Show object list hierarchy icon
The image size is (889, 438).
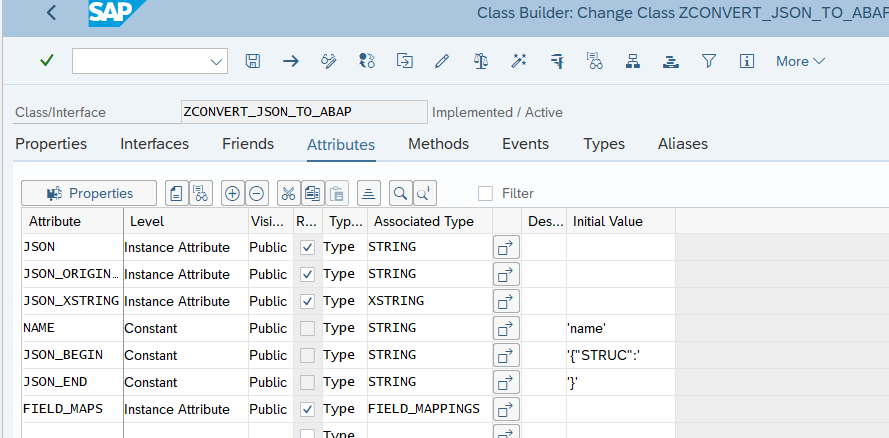[x=633, y=61]
